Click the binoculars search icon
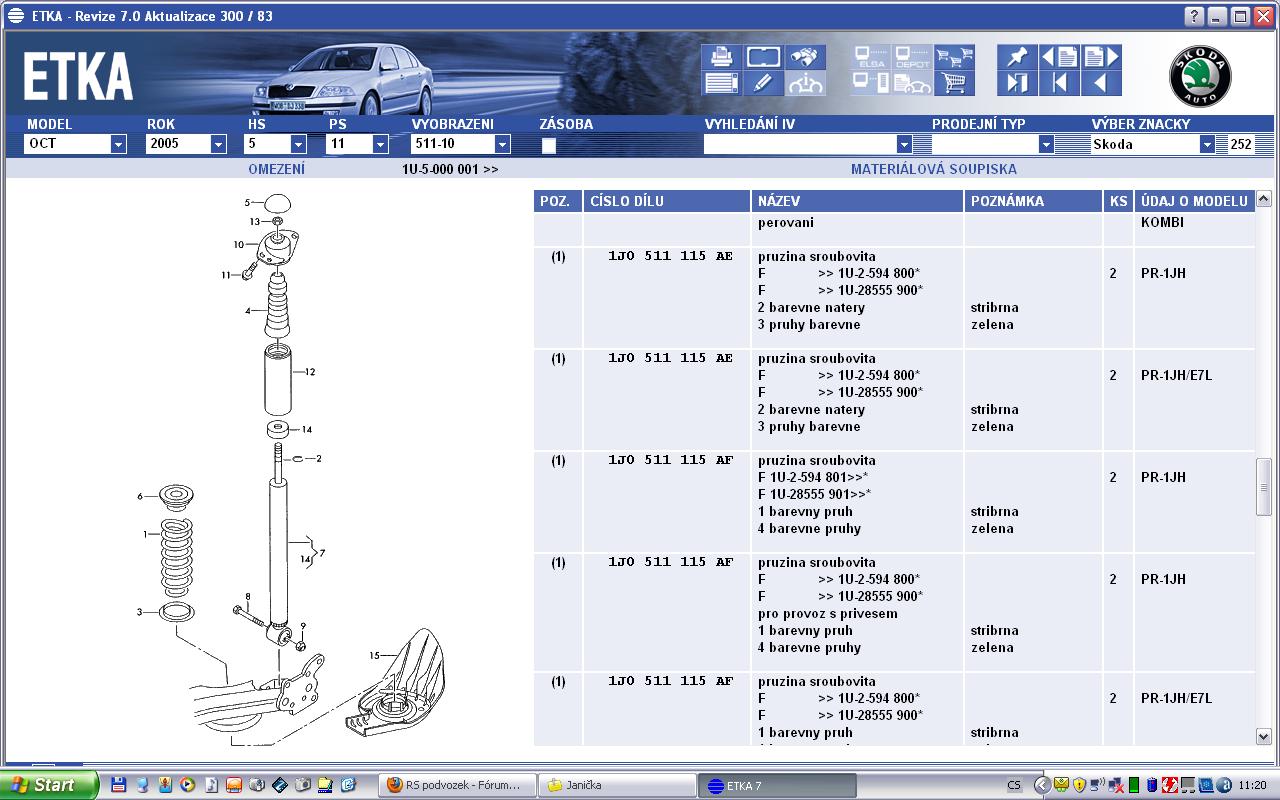 coord(805,57)
